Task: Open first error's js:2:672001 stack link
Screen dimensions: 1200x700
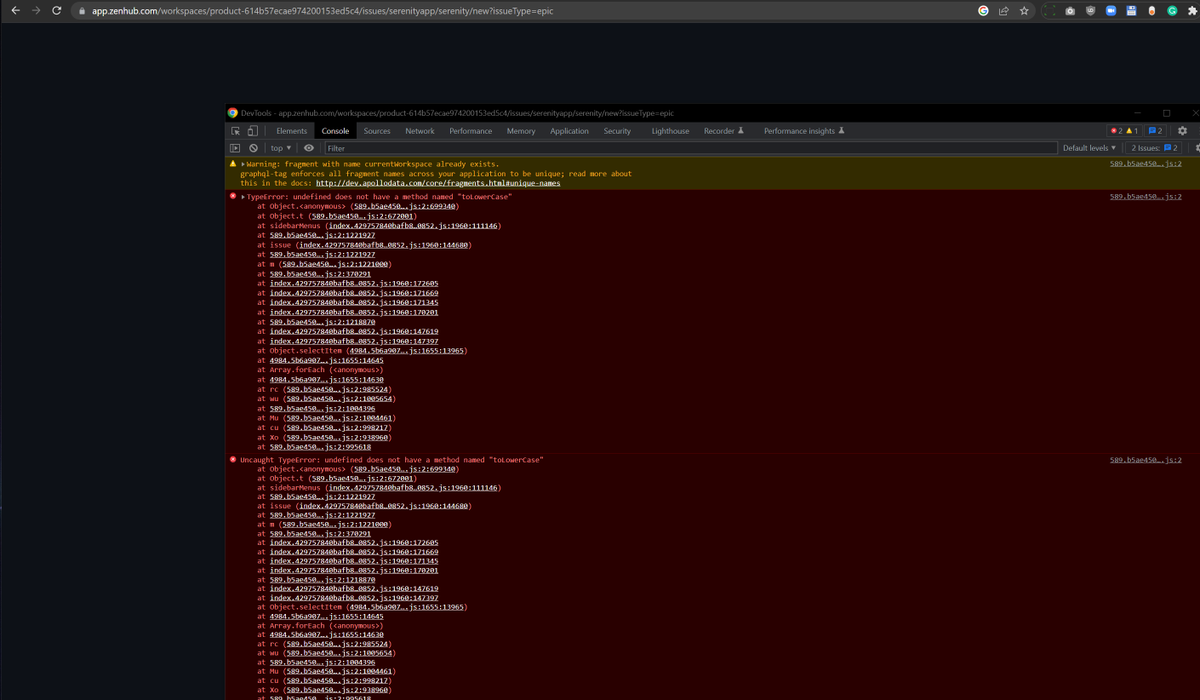Action: click(x=362, y=216)
